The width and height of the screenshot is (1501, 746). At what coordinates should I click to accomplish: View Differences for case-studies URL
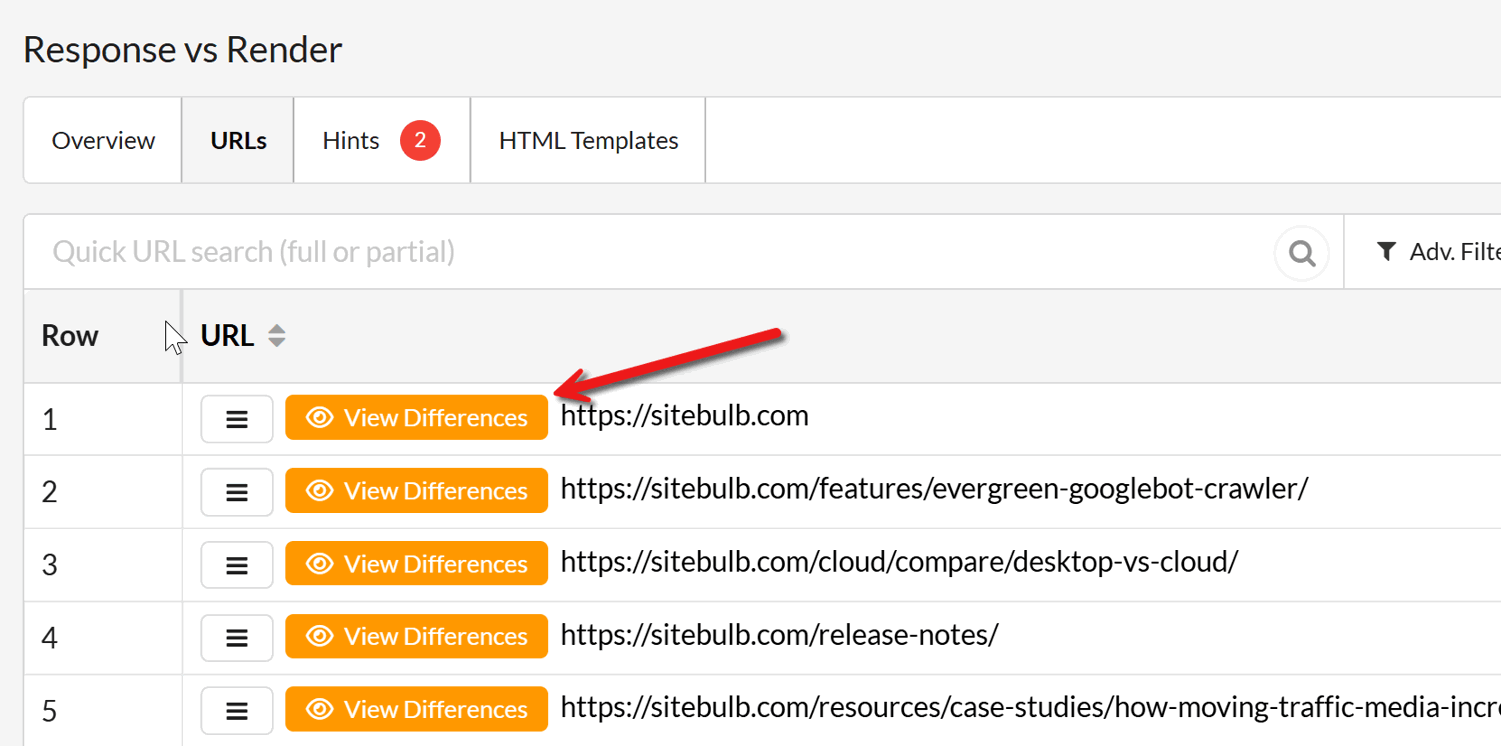pyautogui.click(x=416, y=709)
